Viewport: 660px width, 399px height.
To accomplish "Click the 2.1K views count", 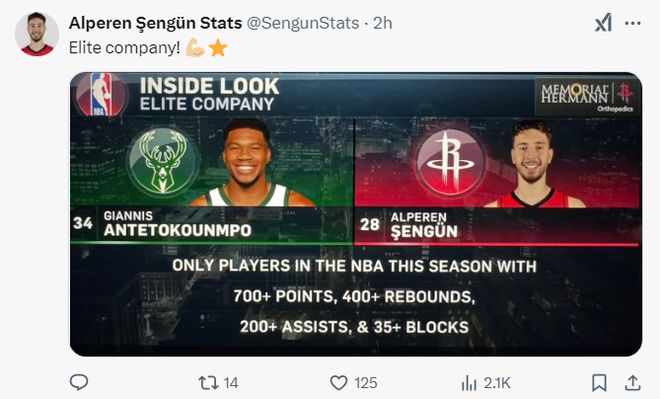I will (x=497, y=383).
